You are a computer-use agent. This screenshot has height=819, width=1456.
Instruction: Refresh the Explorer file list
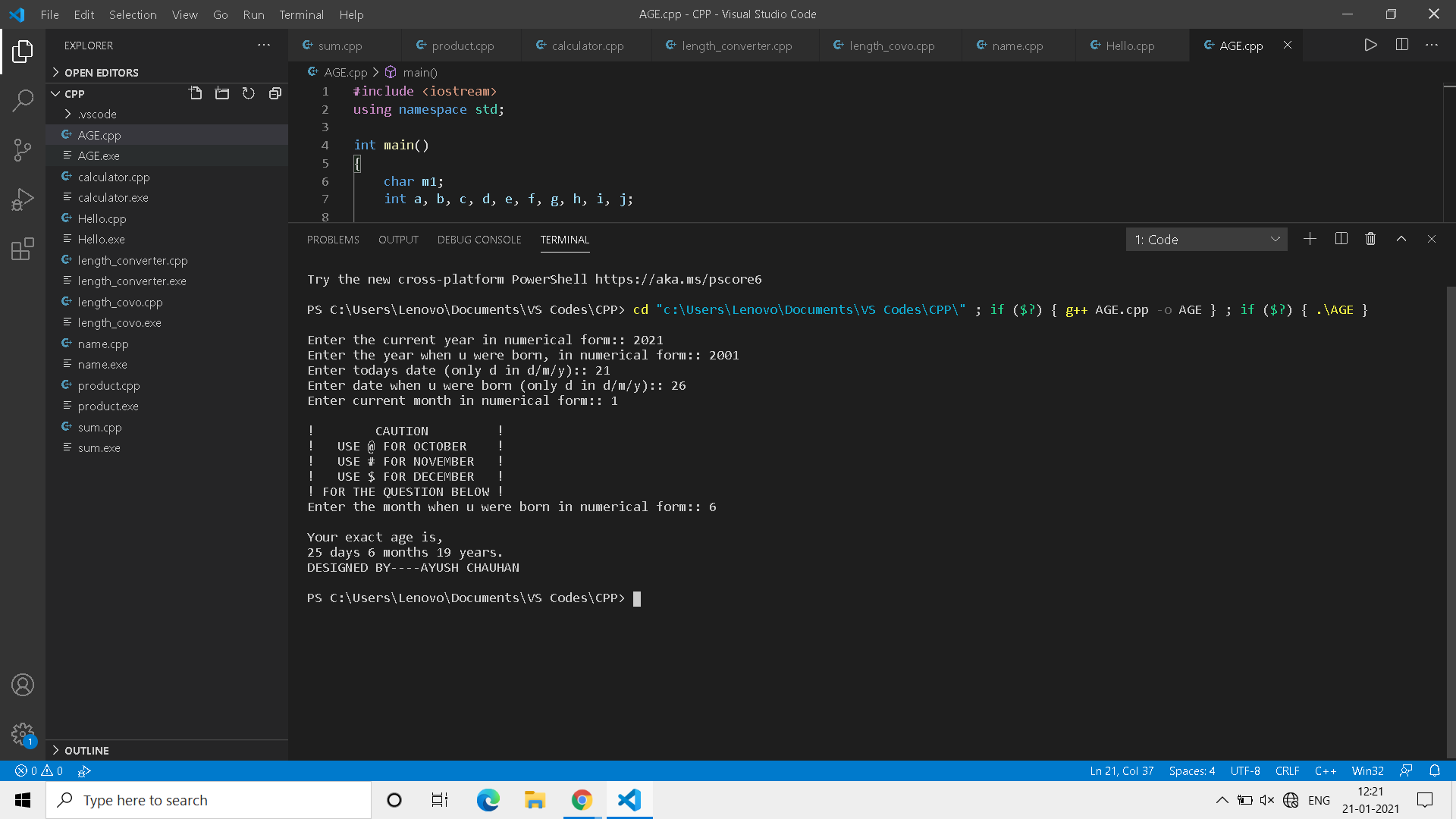[249, 93]
